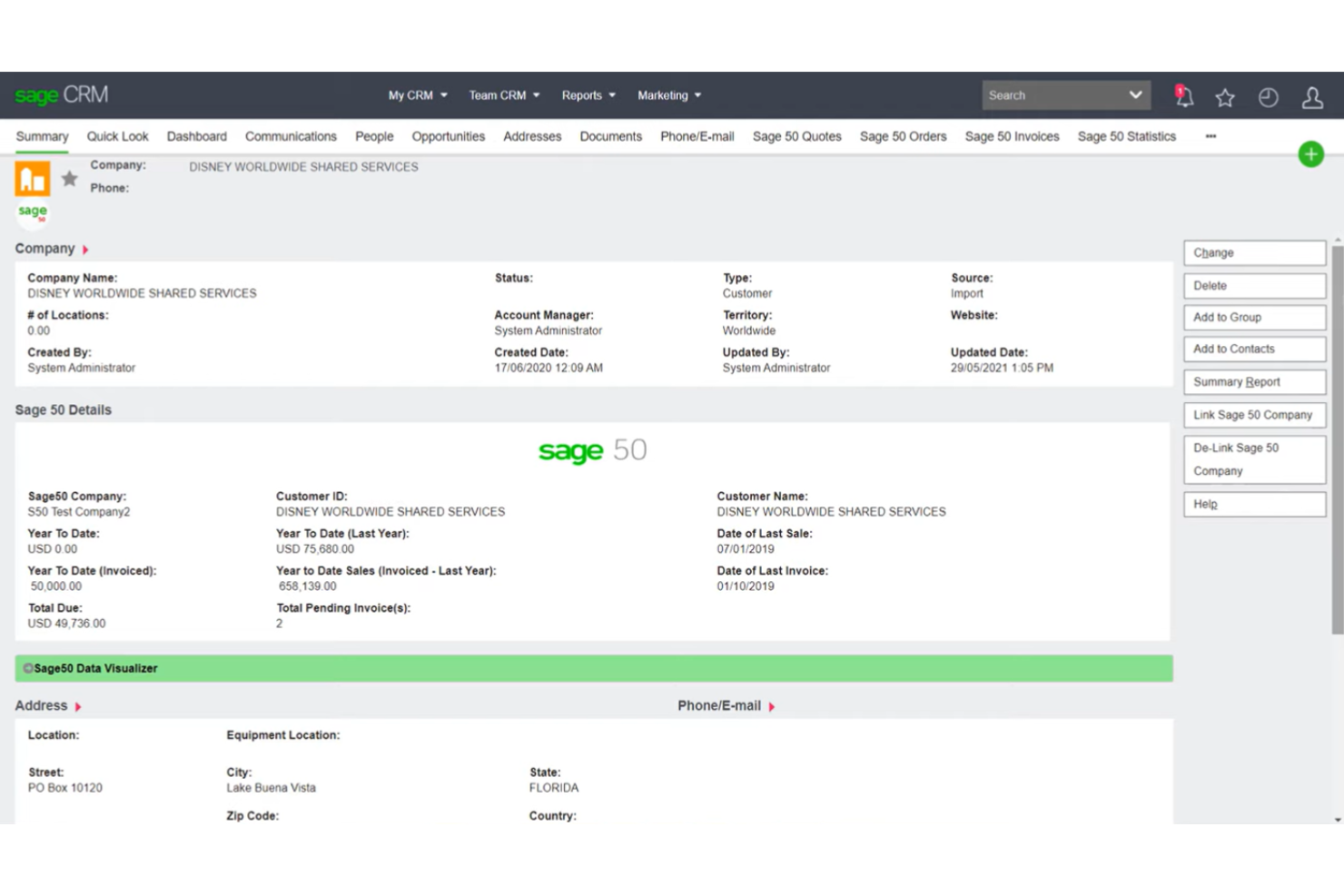Open the Sage 50 Orders tab
Screen dimensions: 1344x896
(x=903, y=136)
